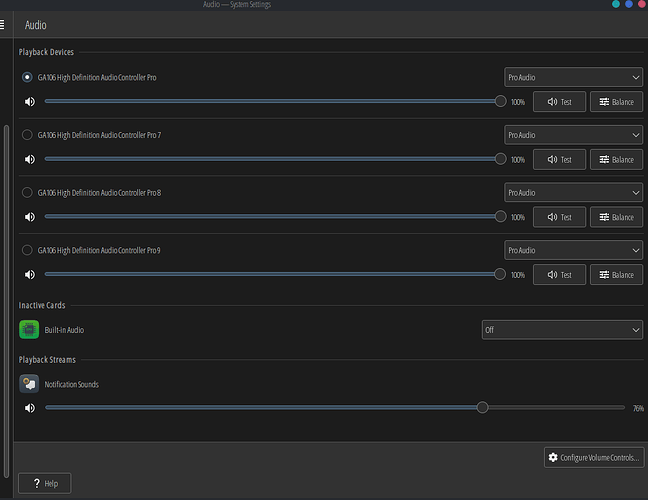Image resolution: width=648 pixels, height=500 pixels.
Task: Click the 76% volume value
Action: 638,408
